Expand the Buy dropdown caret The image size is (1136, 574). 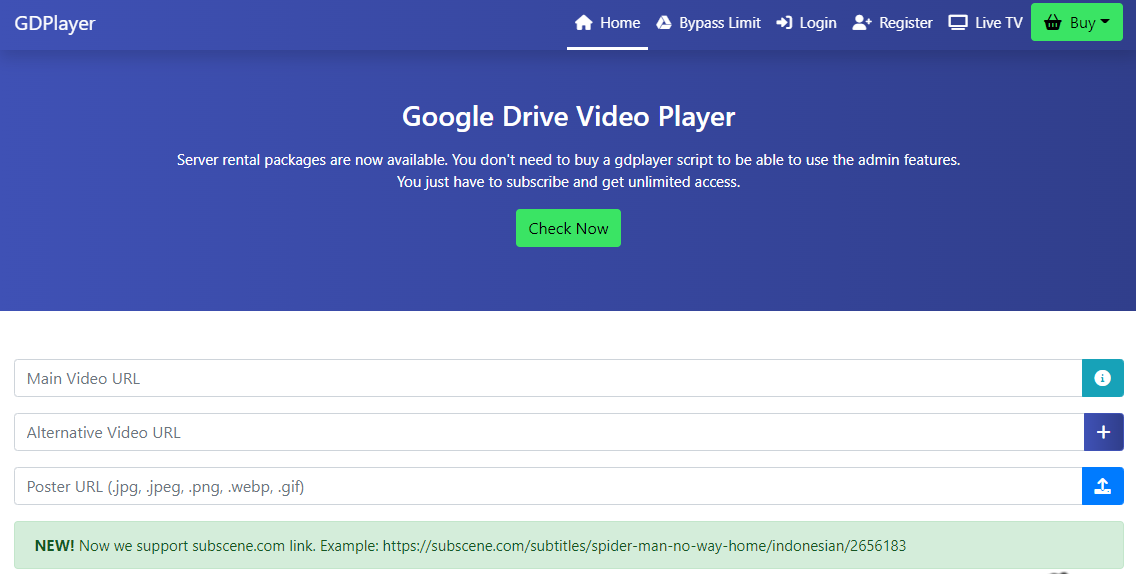1105,22
